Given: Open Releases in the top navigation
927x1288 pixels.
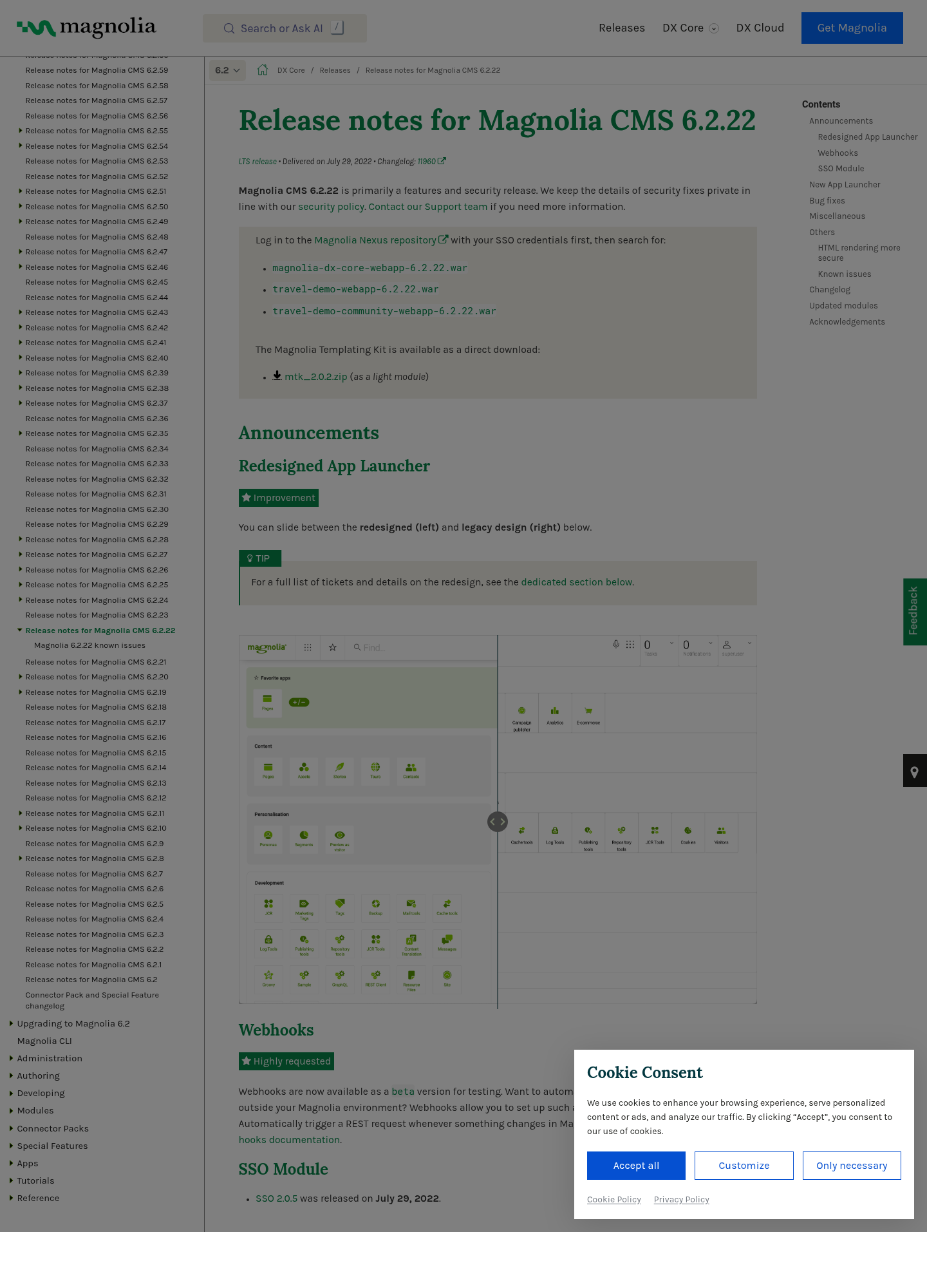Looking at the screenshot, I should point(622,28).
